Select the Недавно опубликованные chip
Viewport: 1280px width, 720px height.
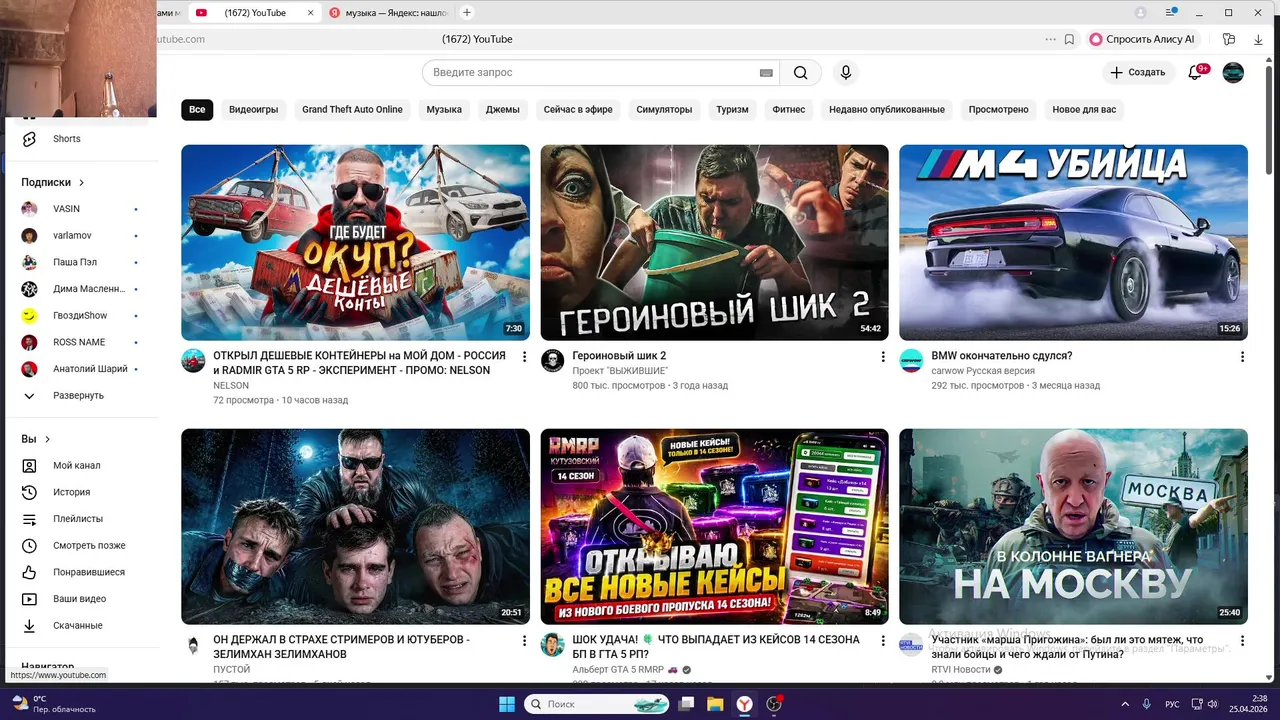pyautogui.click(x=887, y=110)
